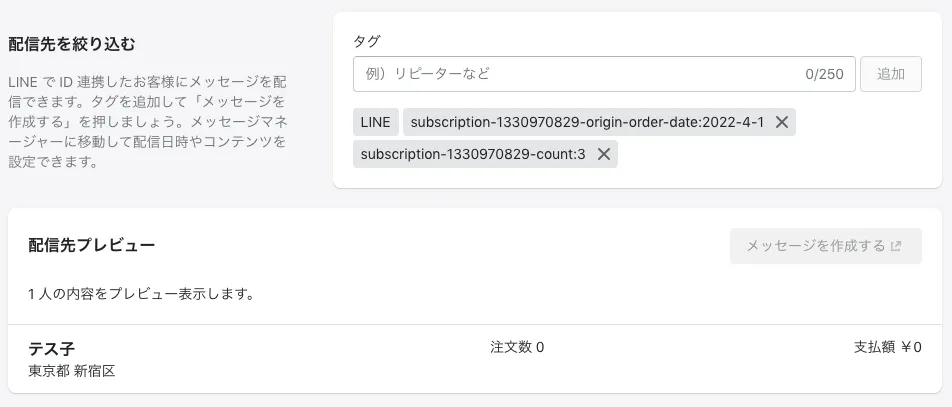This screenshot has width=952, height=407.
Task: Click the subscription count:3 tag label text
Action: 473,154
